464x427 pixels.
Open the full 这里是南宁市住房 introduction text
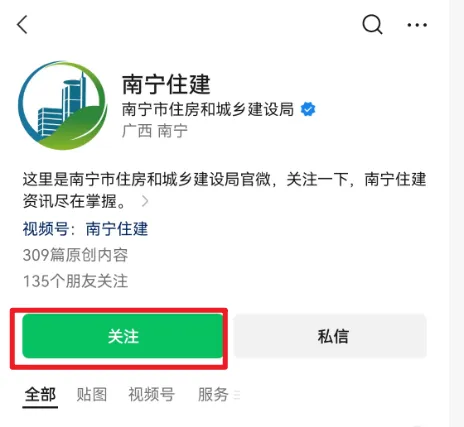coord(225,190)
